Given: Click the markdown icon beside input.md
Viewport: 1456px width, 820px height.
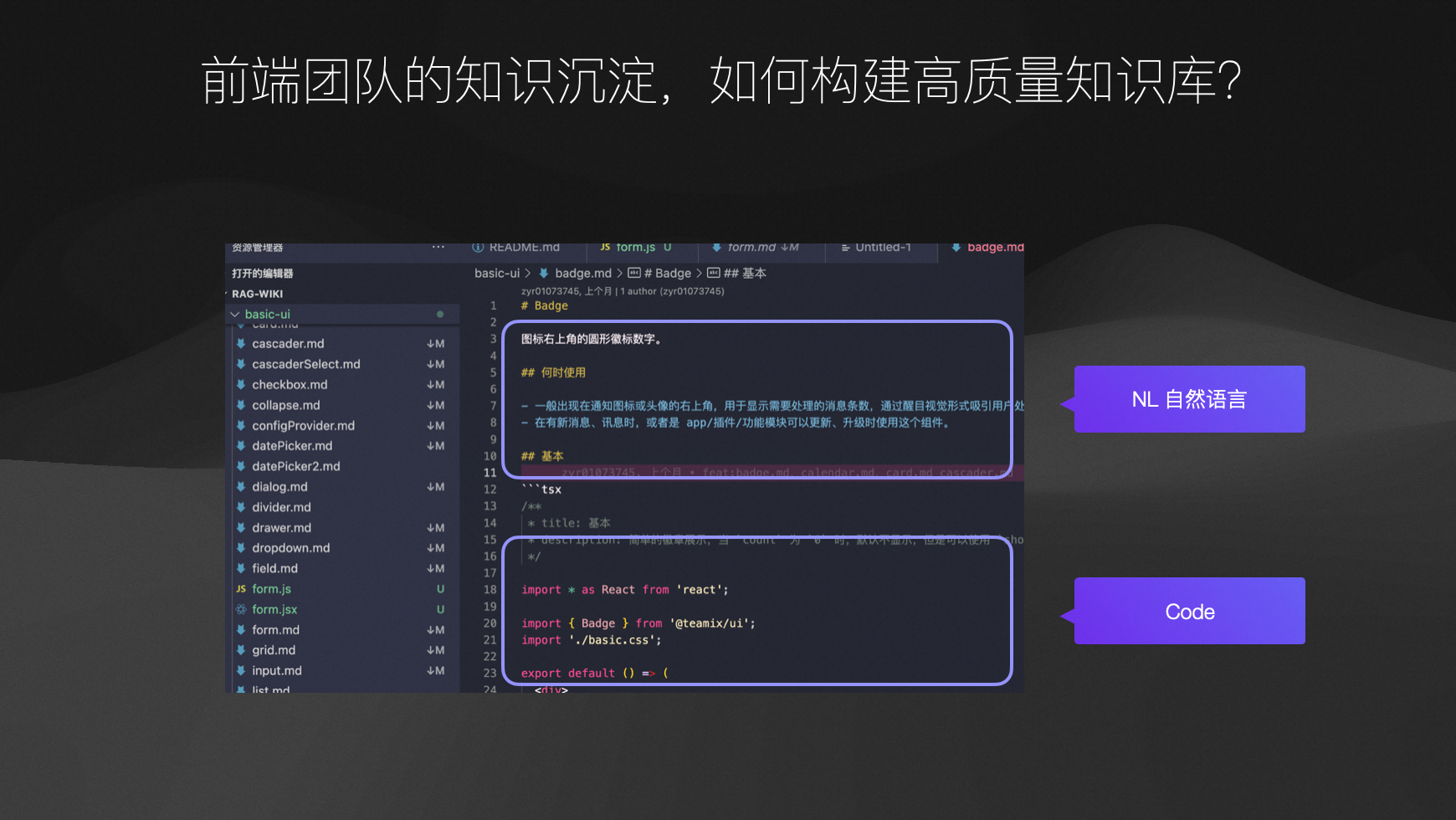Looking at the screenshot, I should (x=241, y=671).
